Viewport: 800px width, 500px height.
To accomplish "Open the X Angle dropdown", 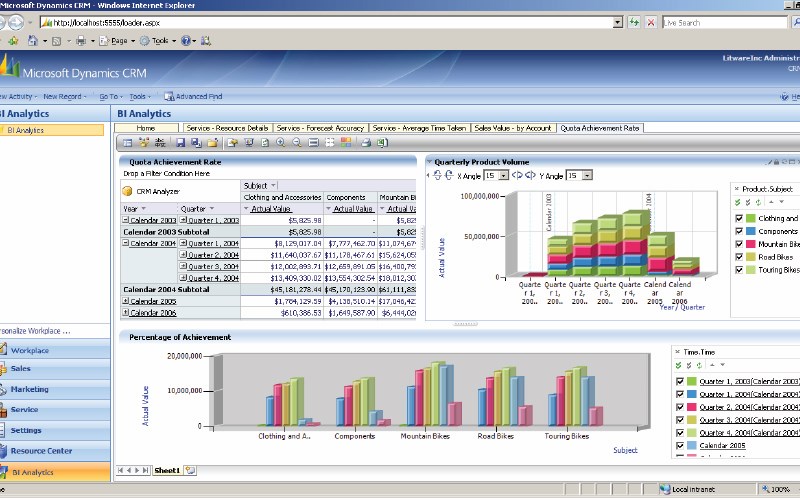I will tap(504, 176).
